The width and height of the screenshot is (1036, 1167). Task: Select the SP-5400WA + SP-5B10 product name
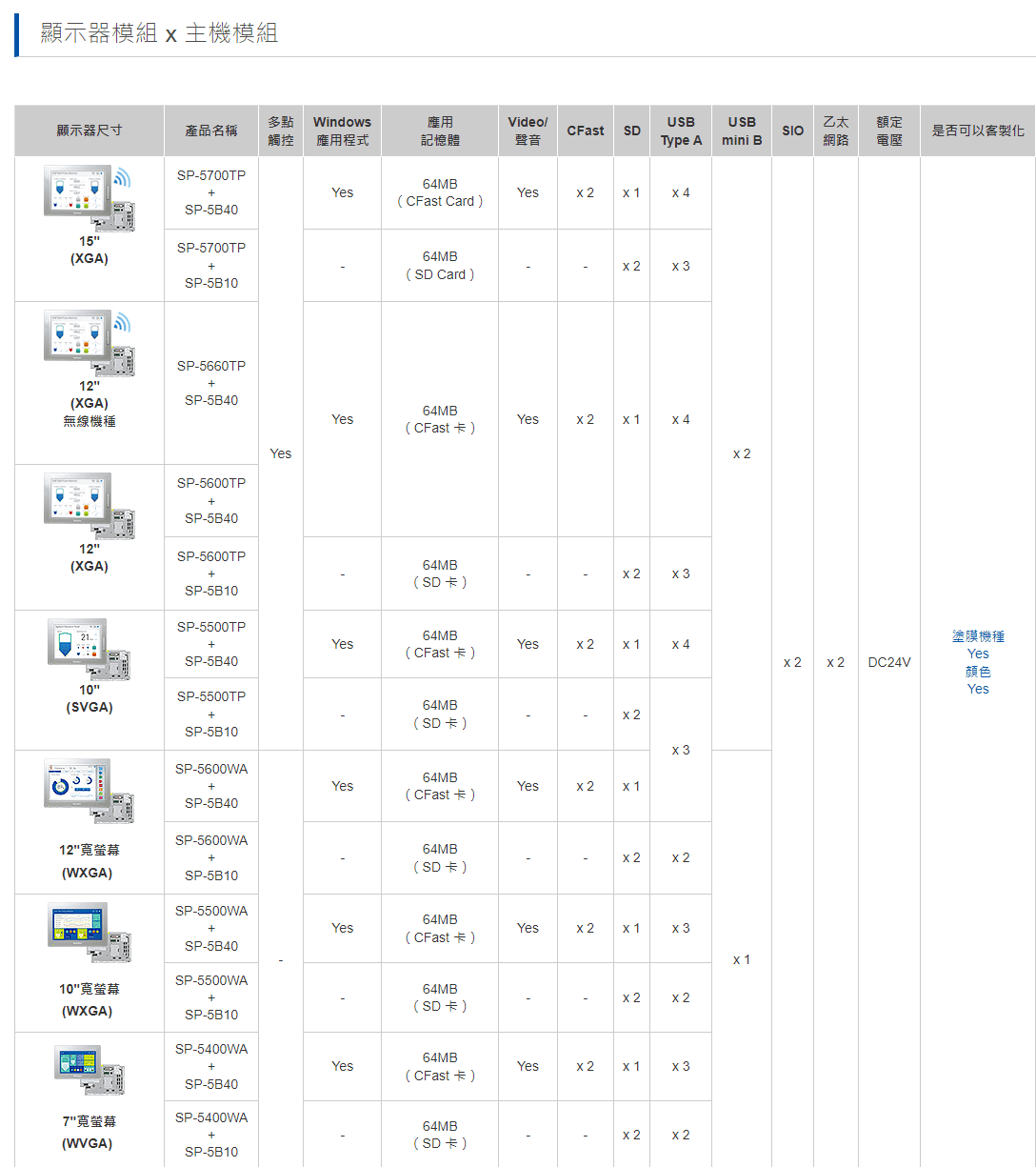[x=211, y=1135]
